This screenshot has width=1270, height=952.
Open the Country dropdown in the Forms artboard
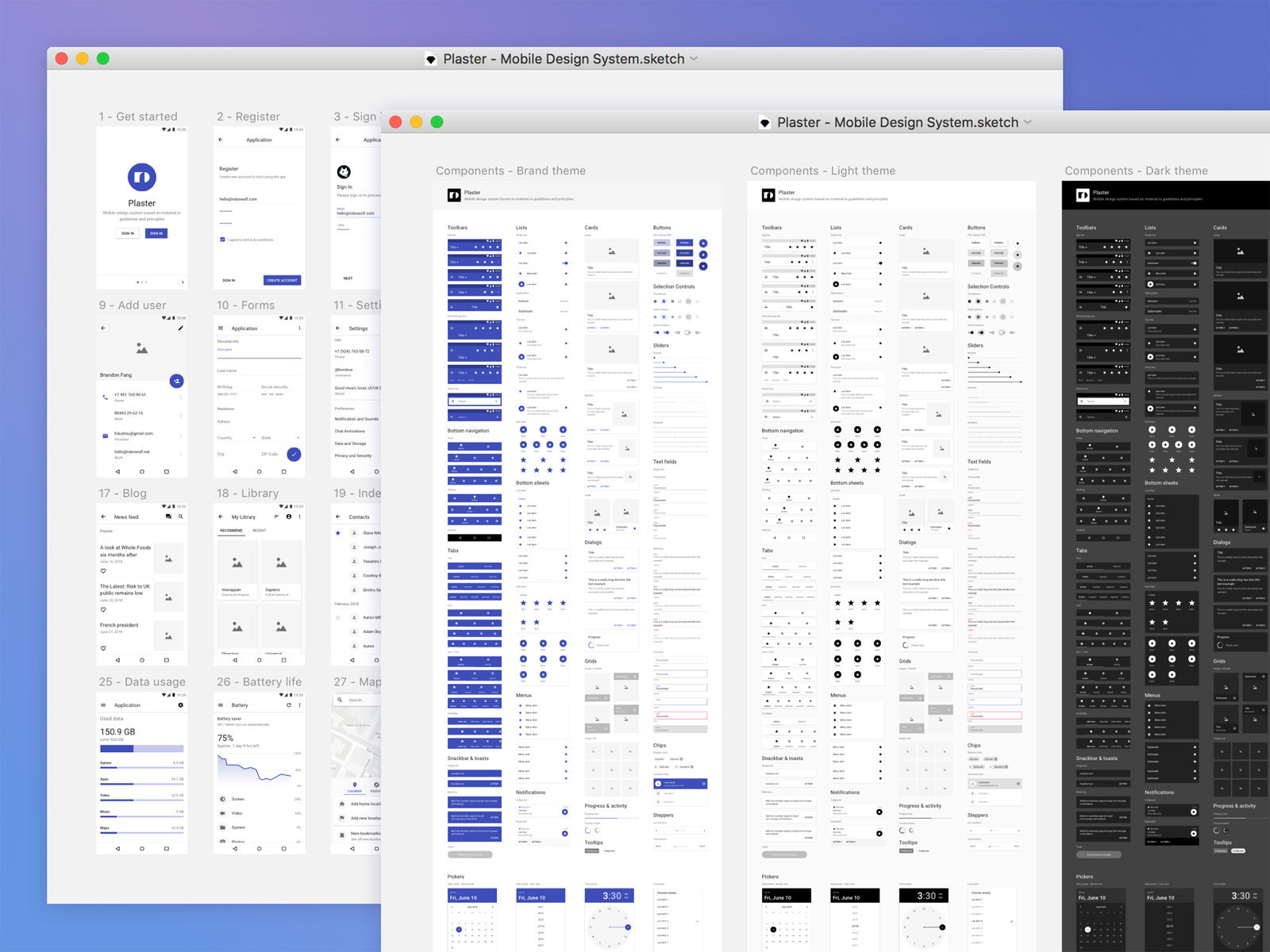tap(254, 438)
